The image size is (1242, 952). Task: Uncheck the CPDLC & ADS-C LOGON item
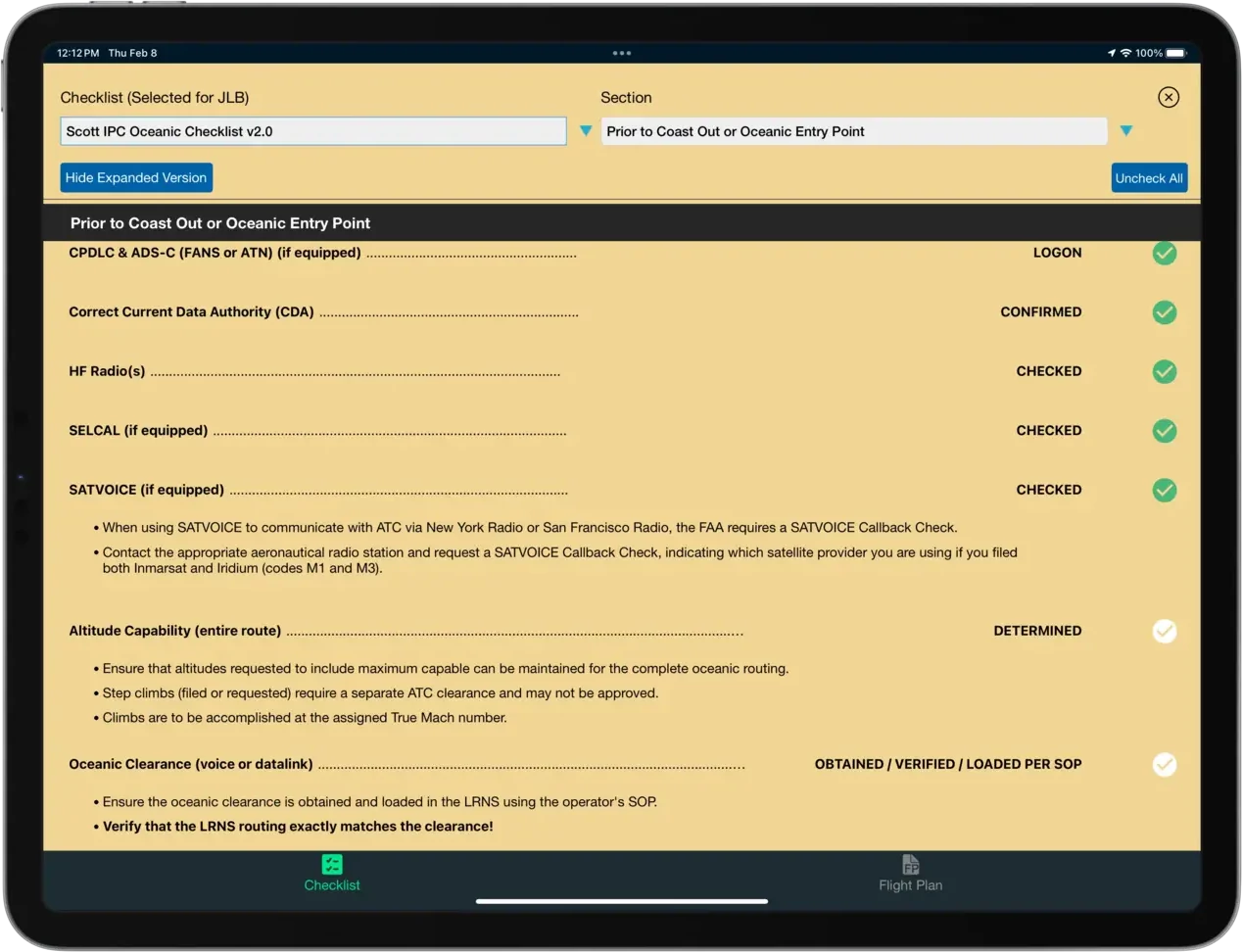coord(1164,253)
